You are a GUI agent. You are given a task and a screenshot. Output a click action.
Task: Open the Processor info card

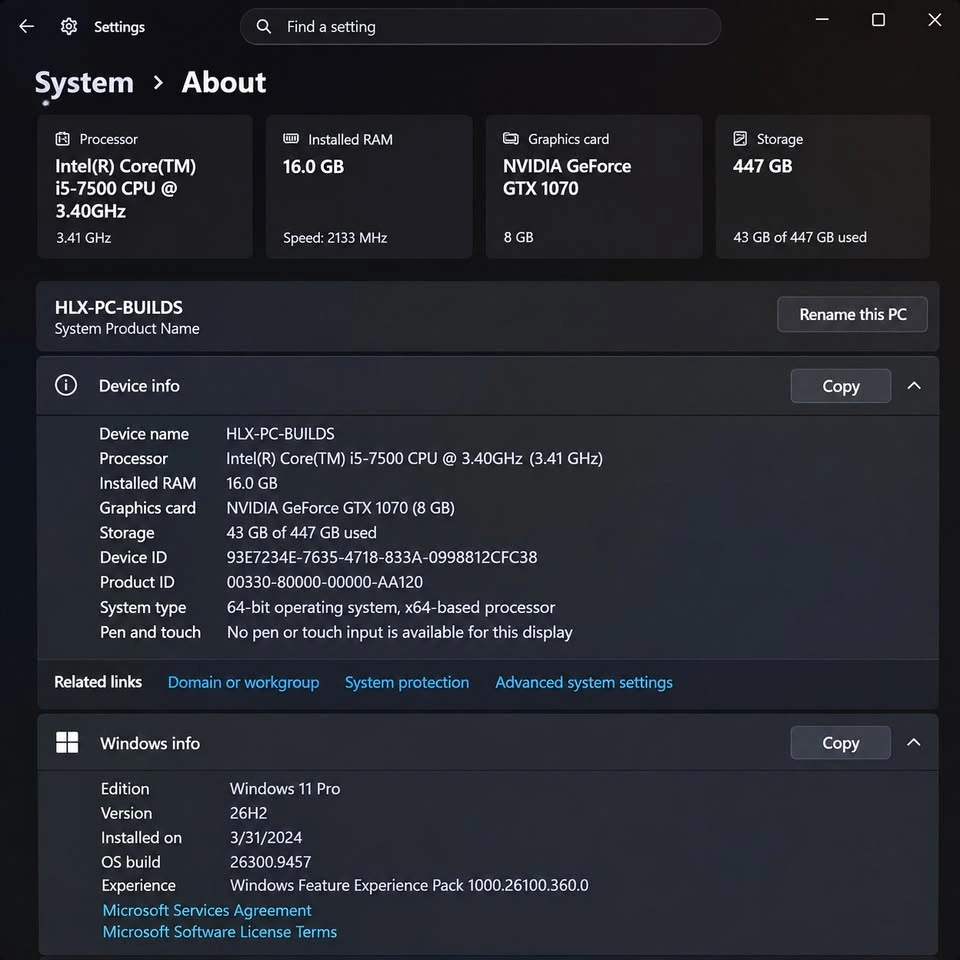(x=145, y=187)
